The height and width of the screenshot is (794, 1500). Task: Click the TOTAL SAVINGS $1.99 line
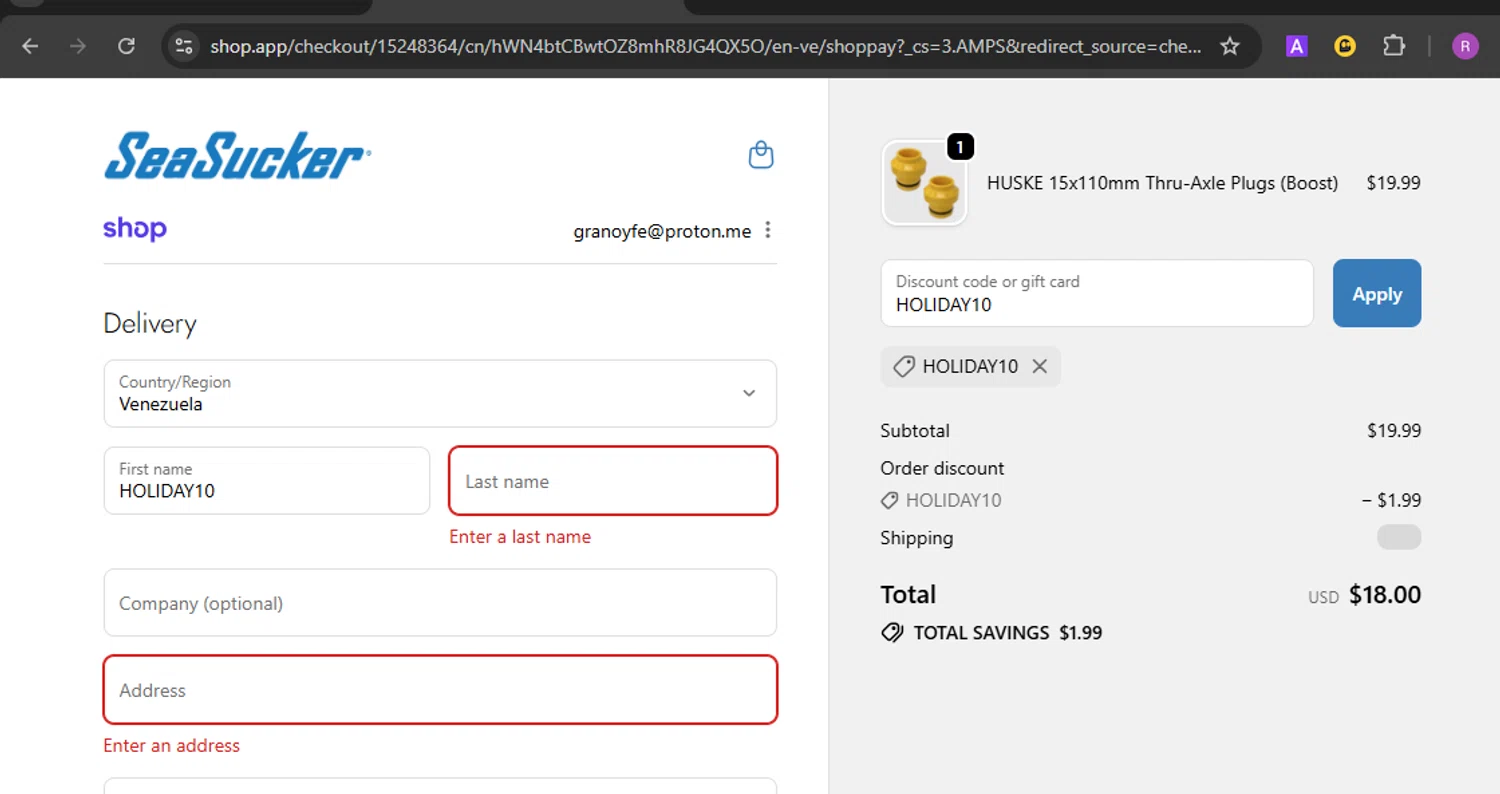click(x=991, y=633)
